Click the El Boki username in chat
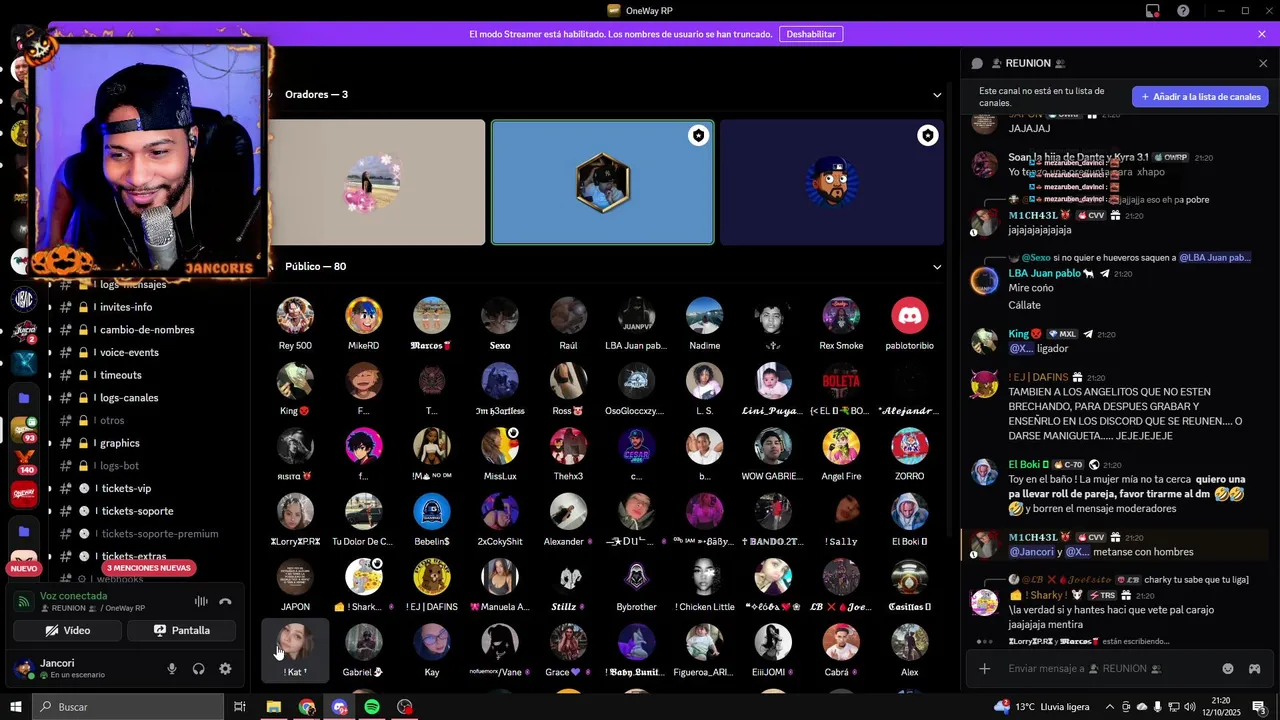This screenshot has height=720, width=1280. tap(1024, 464)
